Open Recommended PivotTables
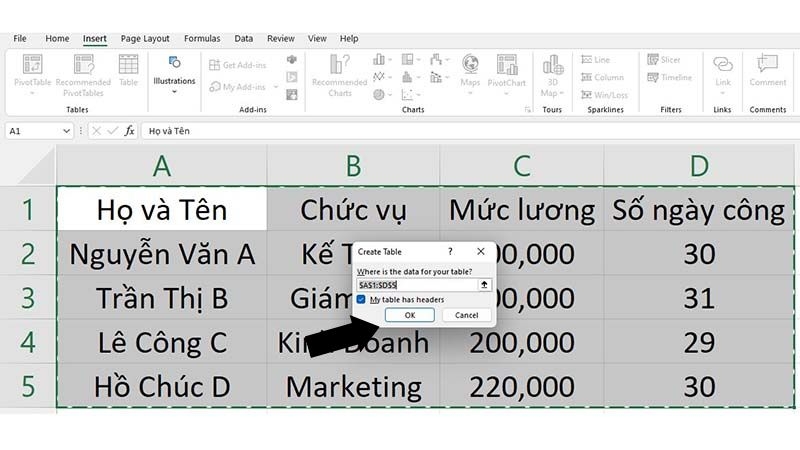This screenshot has width=800, height=450. point(83,75)
